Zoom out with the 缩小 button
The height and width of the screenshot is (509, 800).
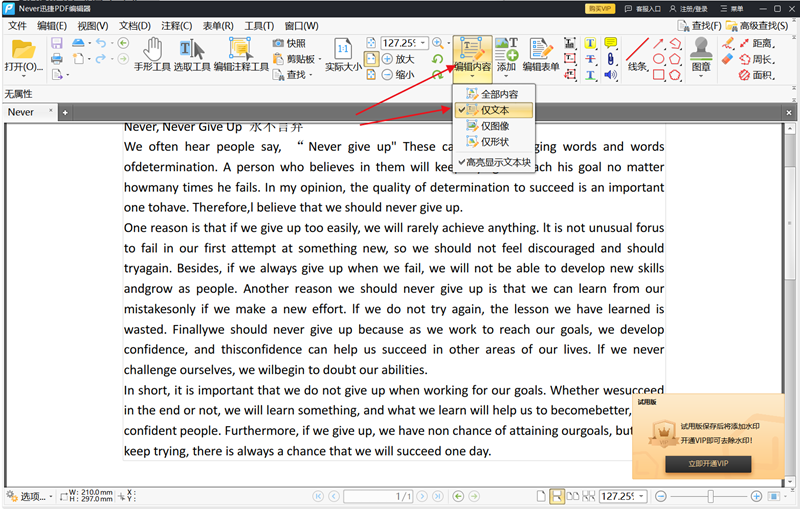tap(398, 75)
